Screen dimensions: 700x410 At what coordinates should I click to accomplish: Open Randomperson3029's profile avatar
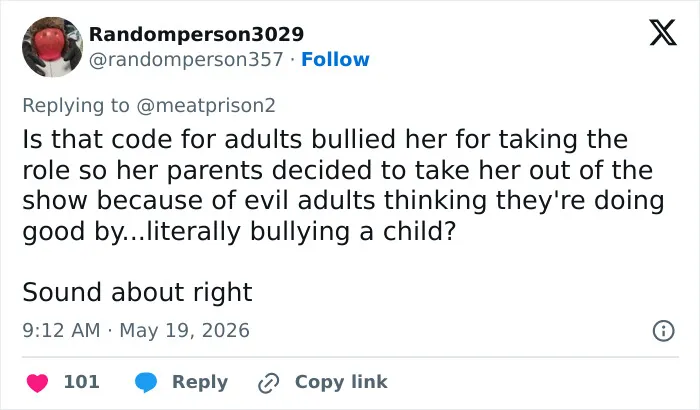(x=52, y=47)
